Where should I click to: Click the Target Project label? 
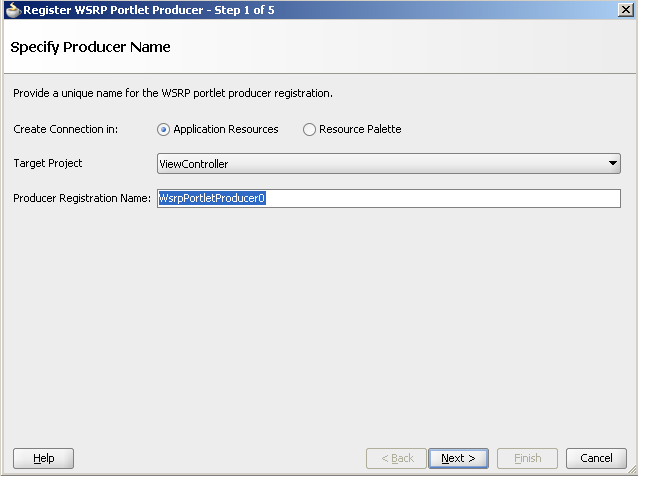[48, 163]
